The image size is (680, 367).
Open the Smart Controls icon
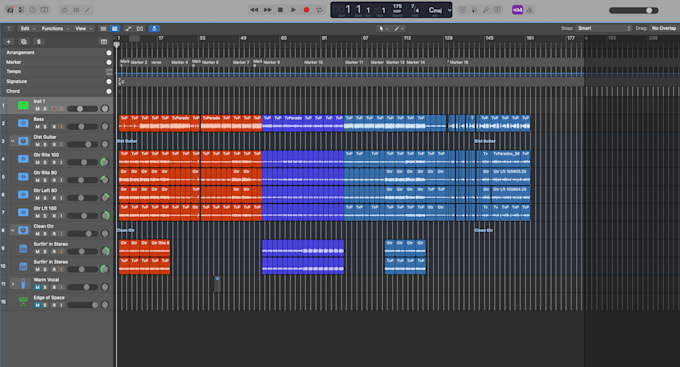[65, 10]
